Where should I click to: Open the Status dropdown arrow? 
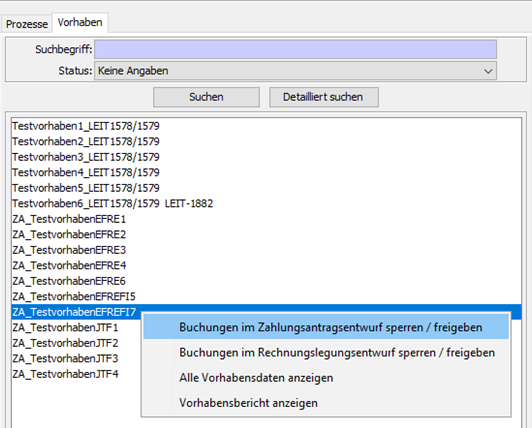click(488, 71)
